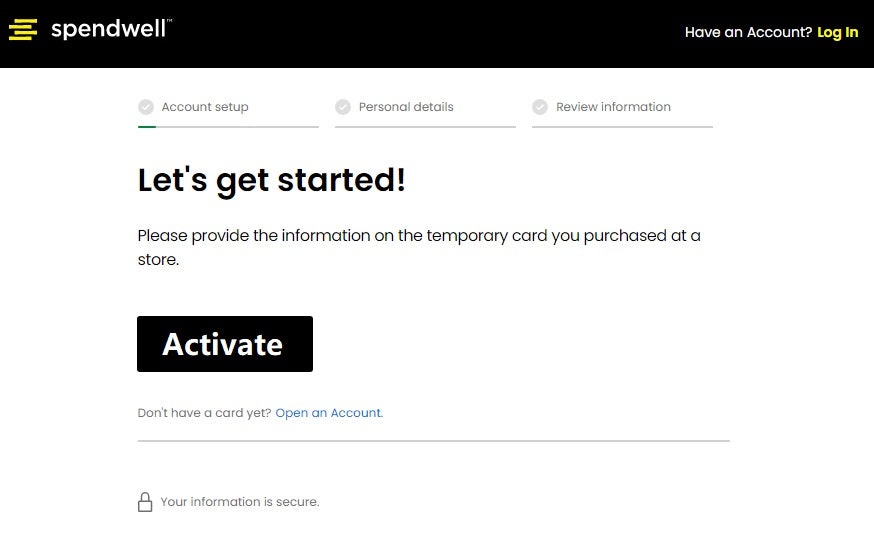Screen dimensions: 874x544
Task: Open the Log In link
Action: [837, 32]
